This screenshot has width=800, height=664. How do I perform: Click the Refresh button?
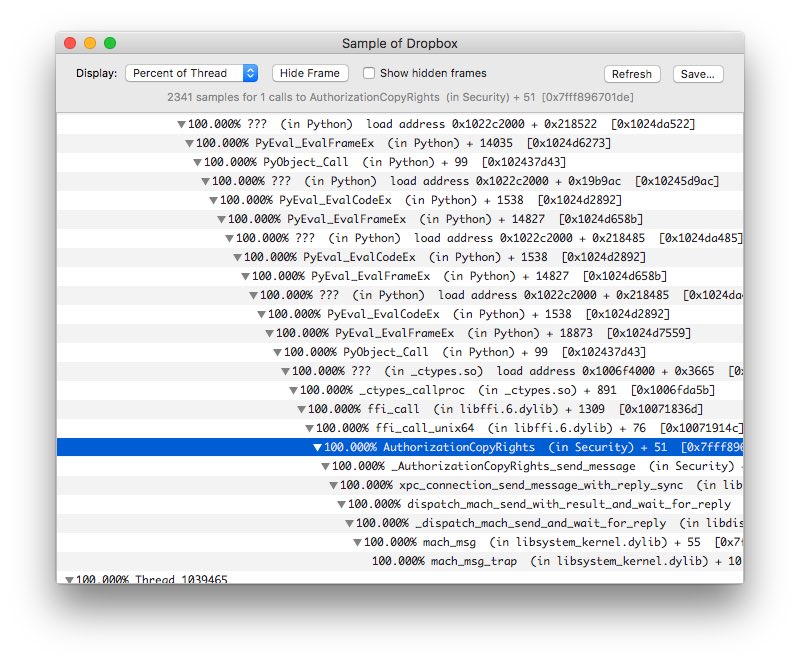632,74
